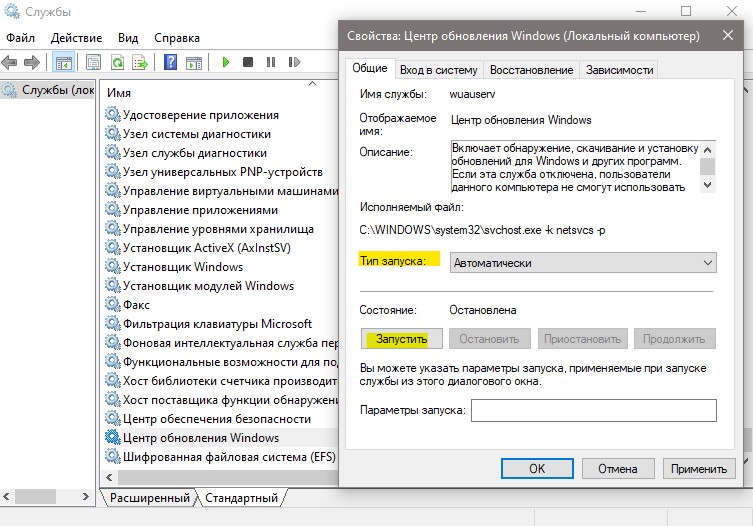
Task: Click the executable path text
Action: coord(482,230)
